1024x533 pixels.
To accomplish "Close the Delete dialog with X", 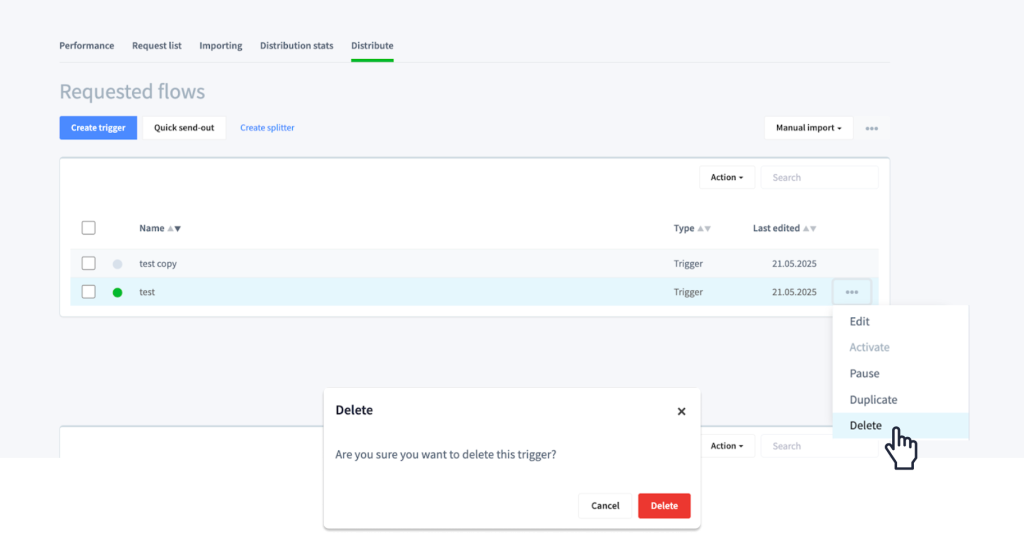I will [x=681, y=411].
